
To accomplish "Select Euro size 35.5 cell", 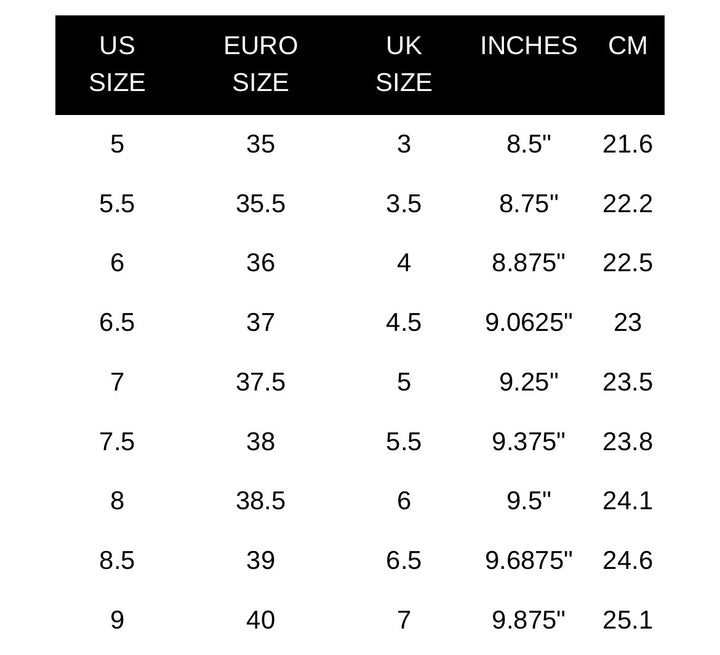I will point(261,203).
